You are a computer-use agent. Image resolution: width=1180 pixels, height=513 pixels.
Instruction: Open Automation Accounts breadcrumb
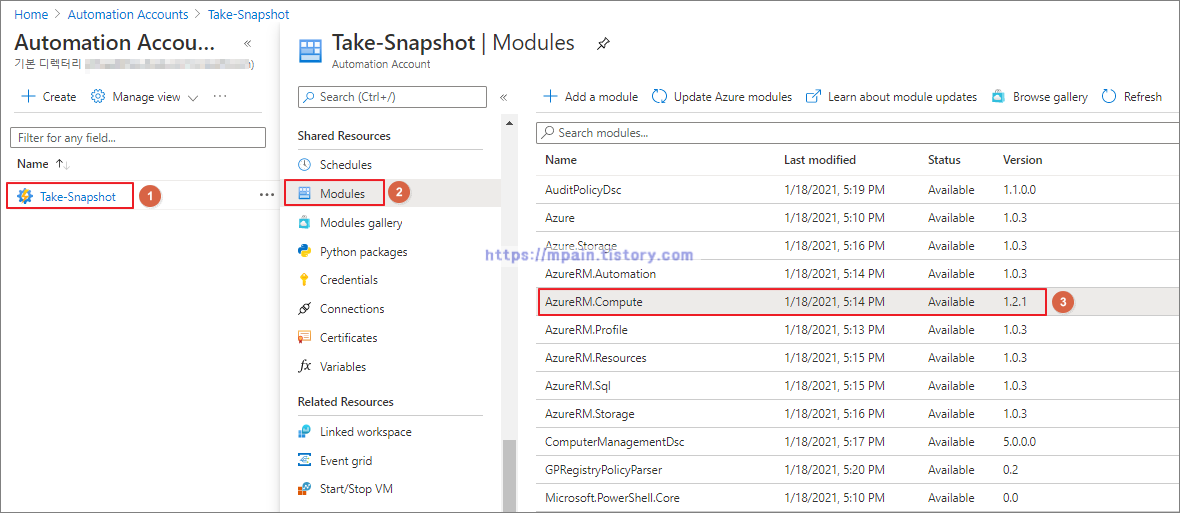click(128, 14)
